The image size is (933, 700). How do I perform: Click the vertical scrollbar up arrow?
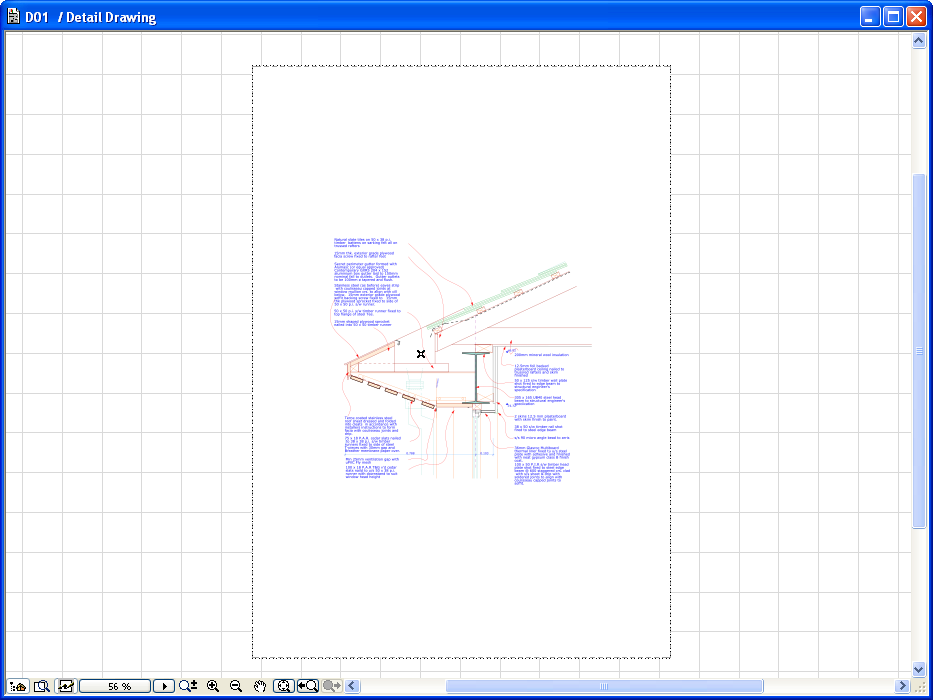(x=918, y=40)
